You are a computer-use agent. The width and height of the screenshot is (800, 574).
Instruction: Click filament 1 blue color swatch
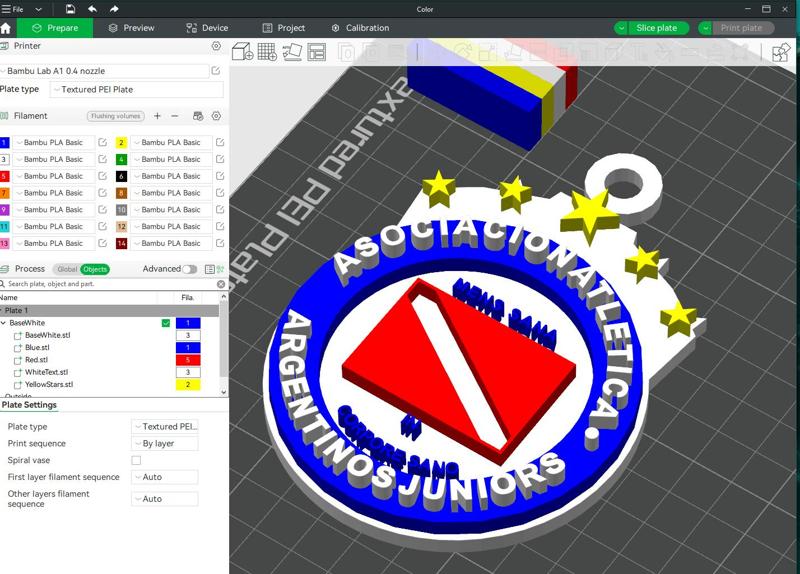click(4, 142)
